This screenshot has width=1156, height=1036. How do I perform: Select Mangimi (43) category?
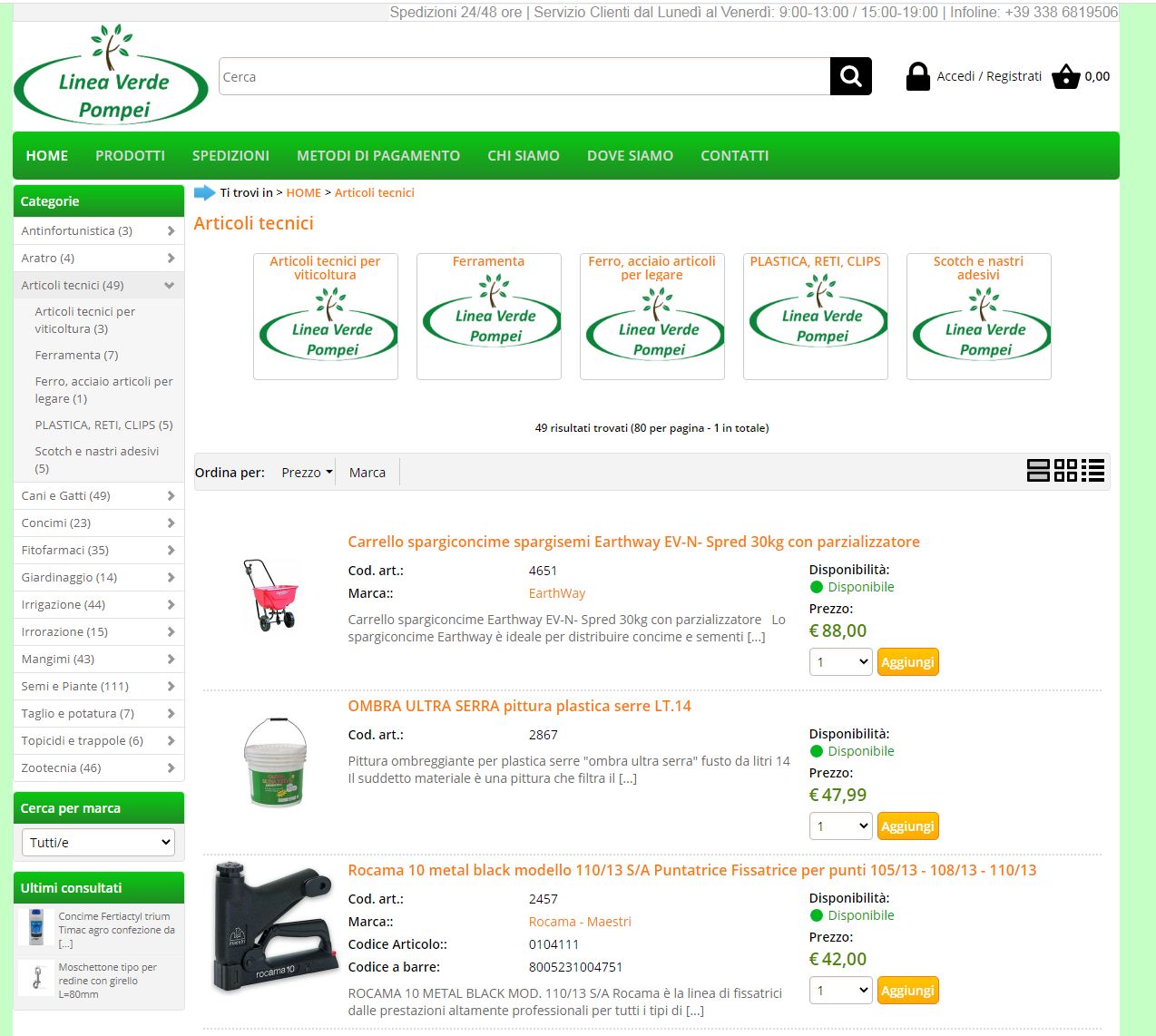[x=58, y=660]
